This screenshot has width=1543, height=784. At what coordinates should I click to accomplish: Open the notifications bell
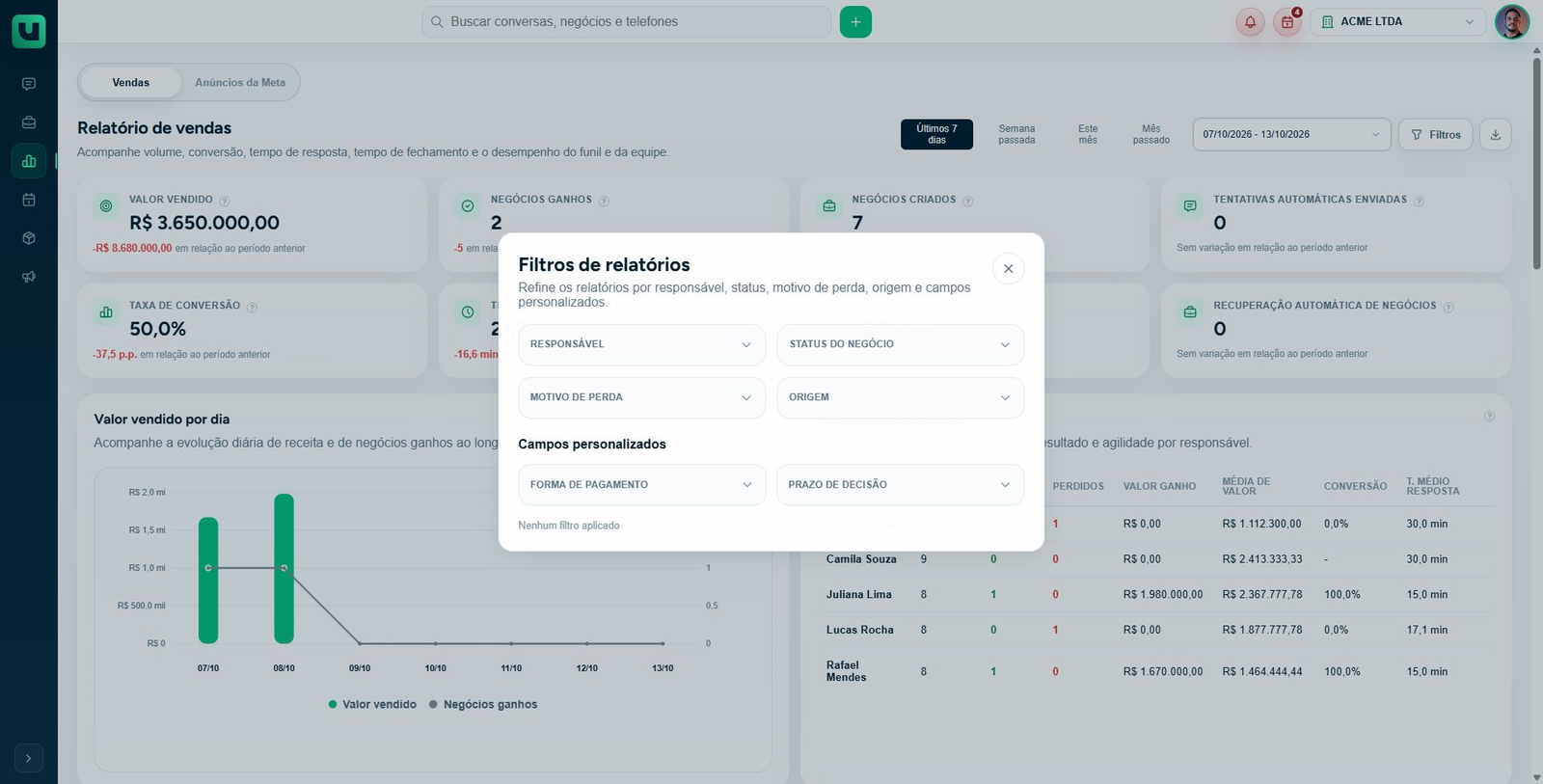pyautogui.click(x=1250, y=22)
